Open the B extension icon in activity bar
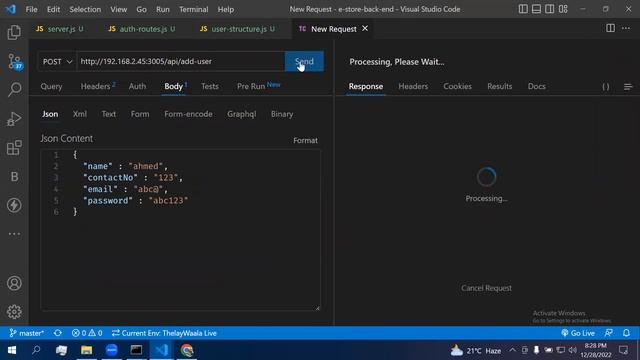The width and height of the screenshot is (640, 360). click(x=14, y=176)
